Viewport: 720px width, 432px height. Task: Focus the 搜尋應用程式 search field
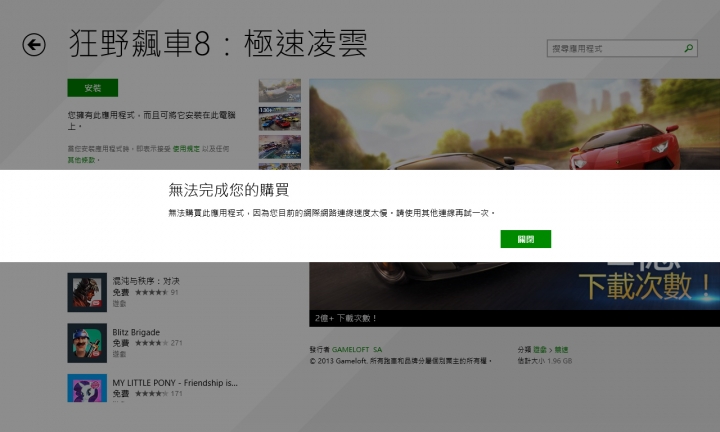coord(622,48)
